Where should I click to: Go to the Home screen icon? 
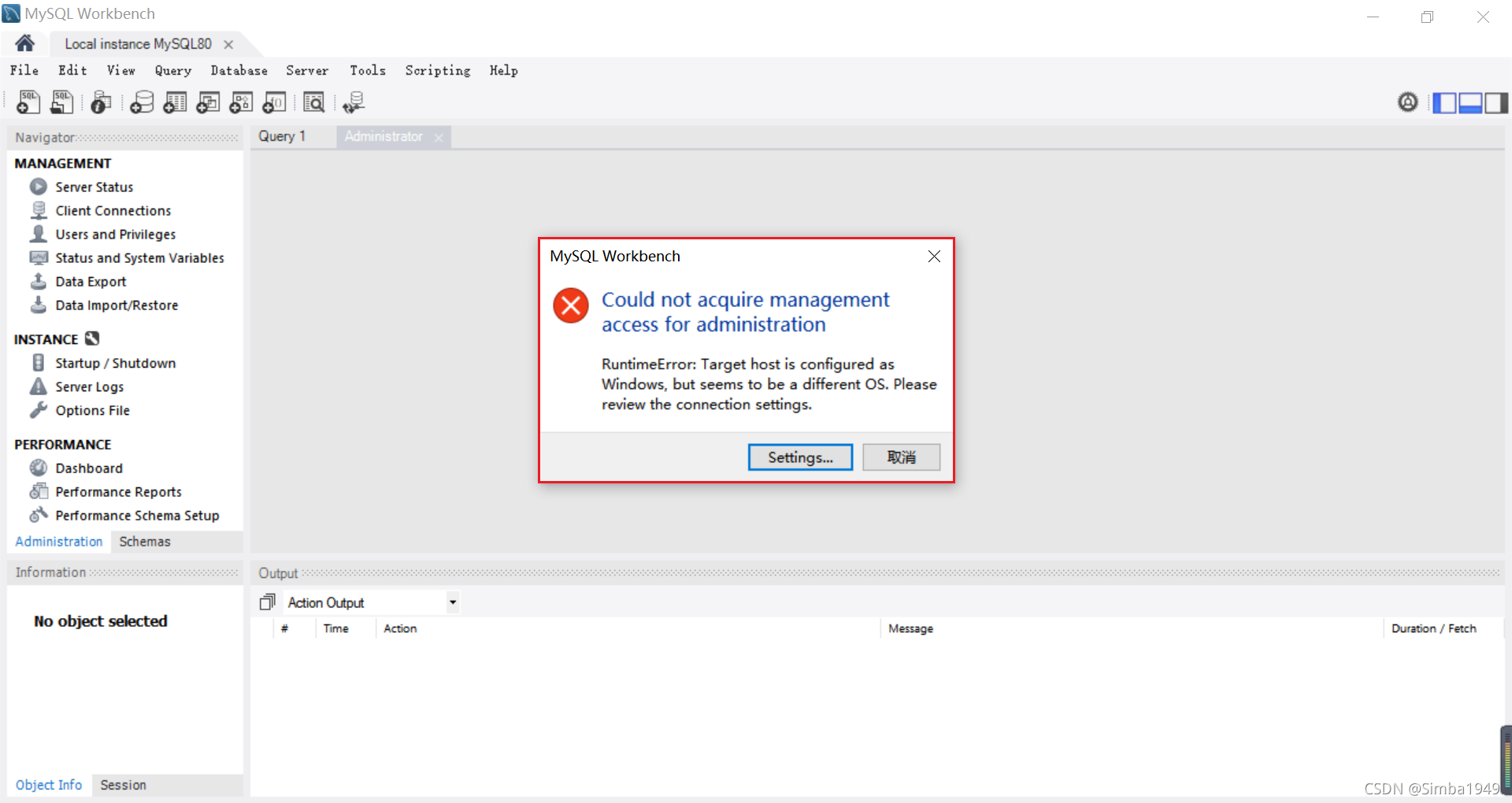[24, 43]
